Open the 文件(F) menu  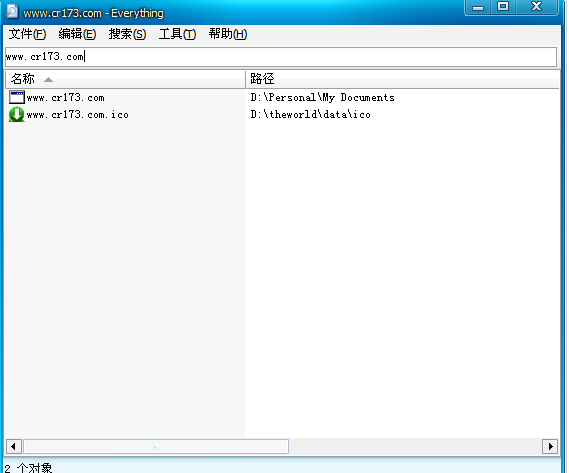pos(27,34)
